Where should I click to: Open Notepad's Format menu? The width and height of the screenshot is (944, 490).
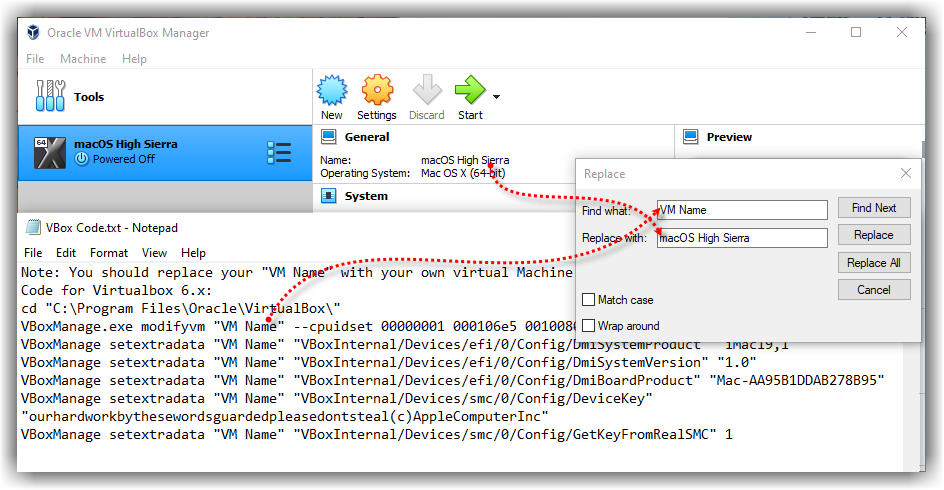click(x=109, y=253)
